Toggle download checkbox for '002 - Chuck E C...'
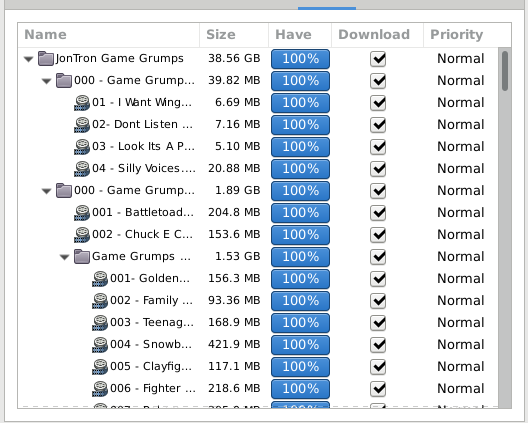This screenshot has height=423, width=528. (x=378, y=235)
